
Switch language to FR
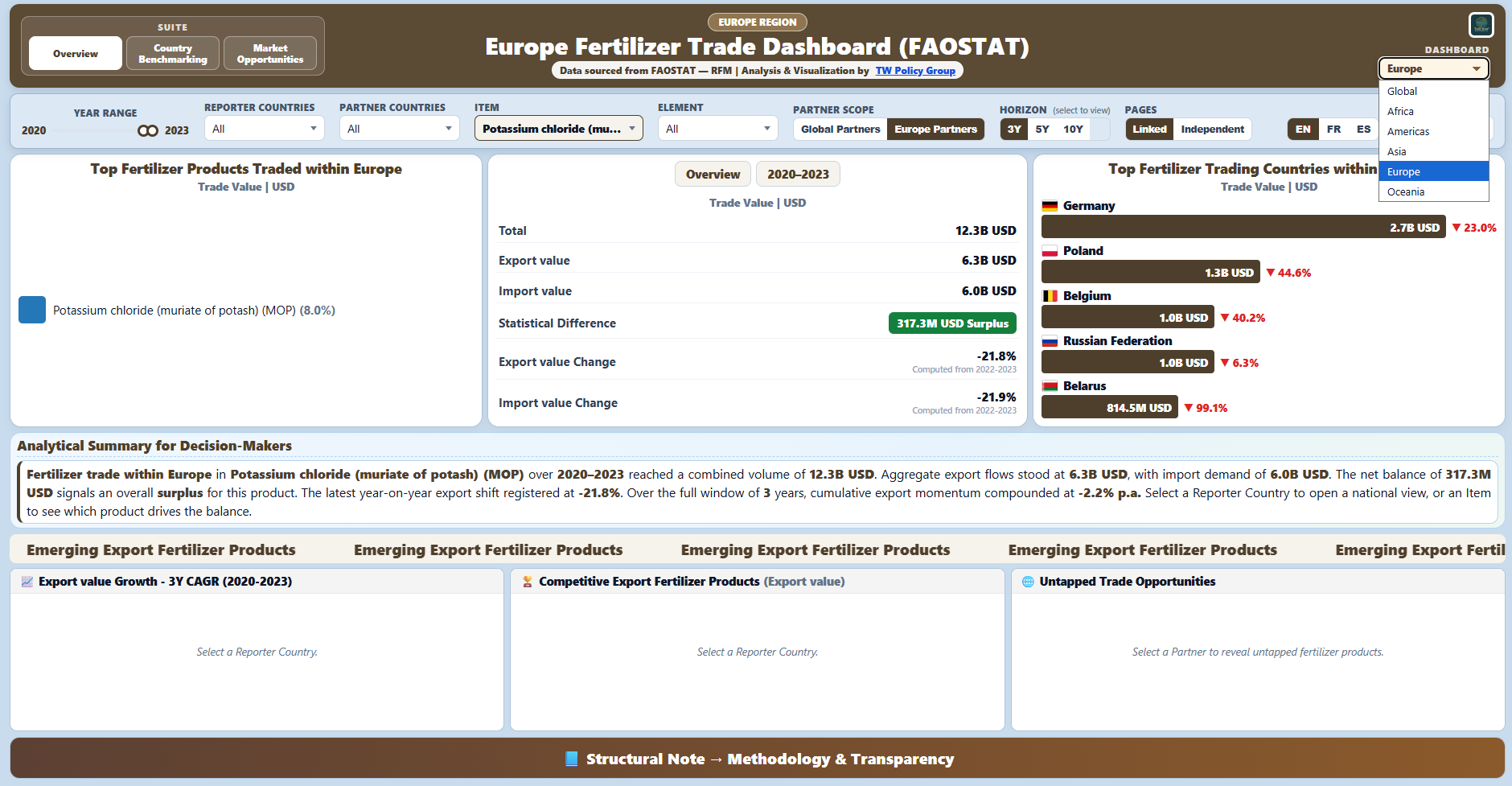[1333, 130]
